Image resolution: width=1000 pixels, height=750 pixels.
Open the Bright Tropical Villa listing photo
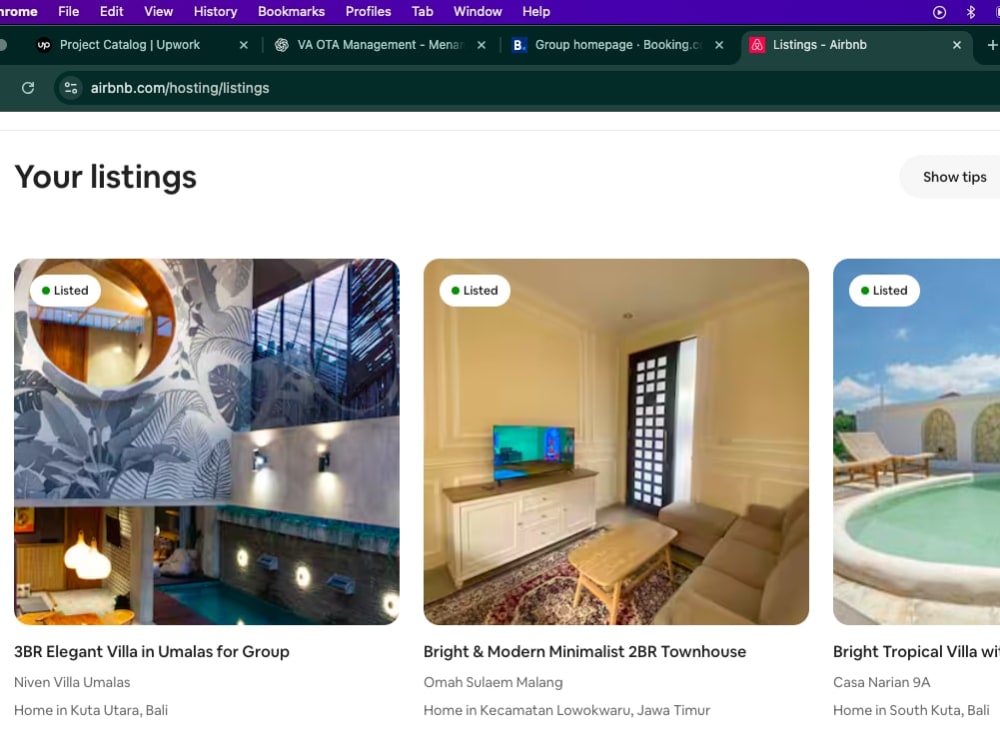click(916, 441)
